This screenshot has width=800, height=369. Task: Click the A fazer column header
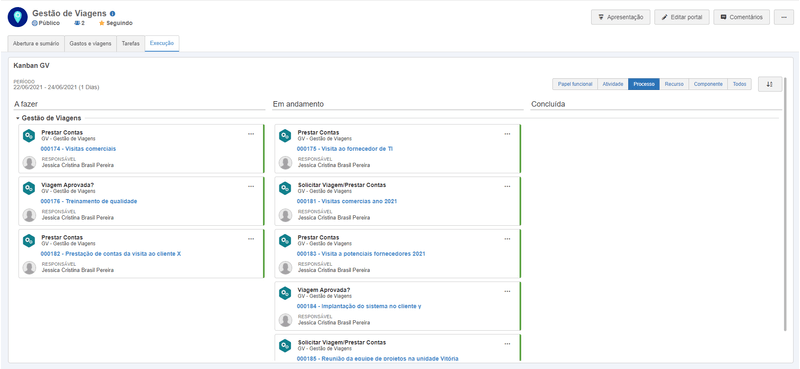(26, 104)
